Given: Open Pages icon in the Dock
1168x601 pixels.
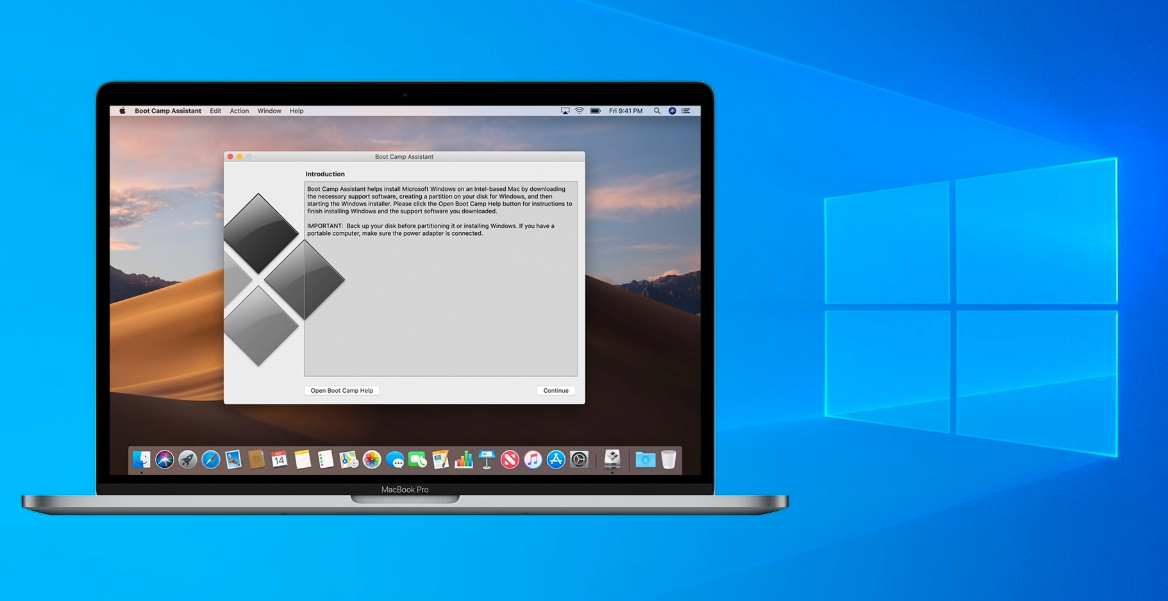Looking at the screenshot, I should [x=440, y=460].
